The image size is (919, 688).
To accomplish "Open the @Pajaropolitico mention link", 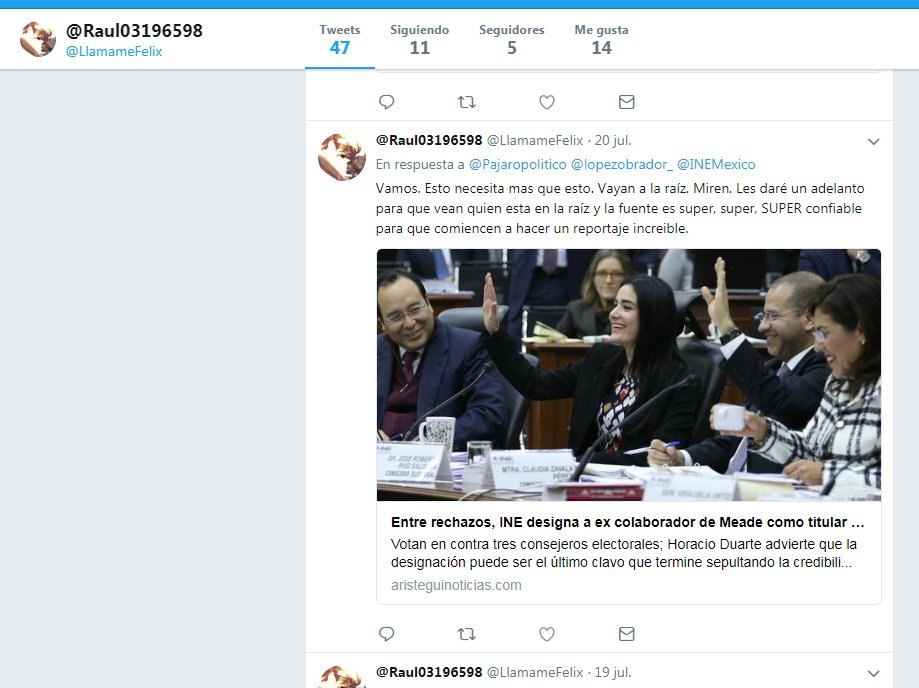I will coord(518,165).
